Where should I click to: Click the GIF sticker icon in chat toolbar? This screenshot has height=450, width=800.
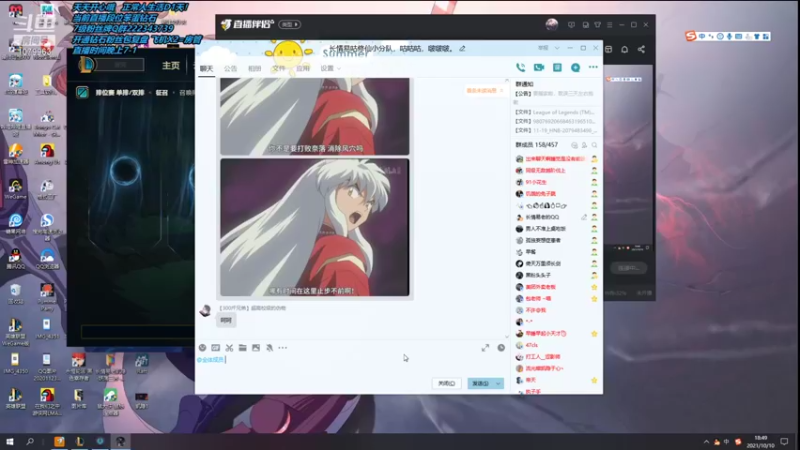[216, 348]
